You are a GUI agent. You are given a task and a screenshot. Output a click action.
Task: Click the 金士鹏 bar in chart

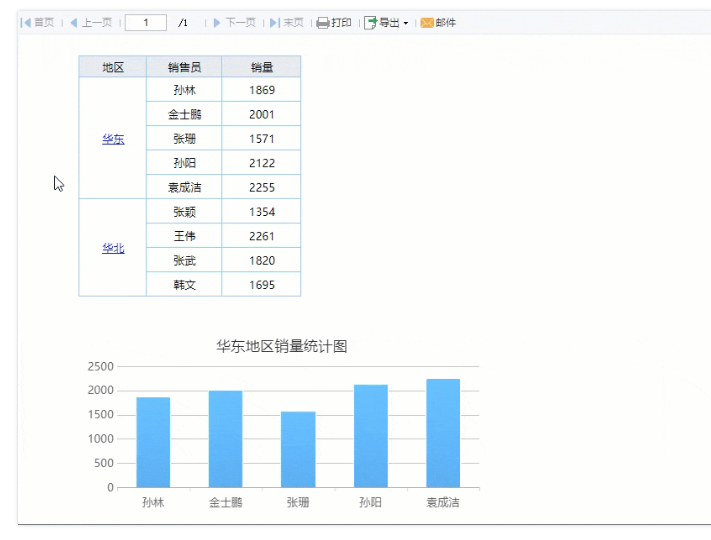coord(225,439)
